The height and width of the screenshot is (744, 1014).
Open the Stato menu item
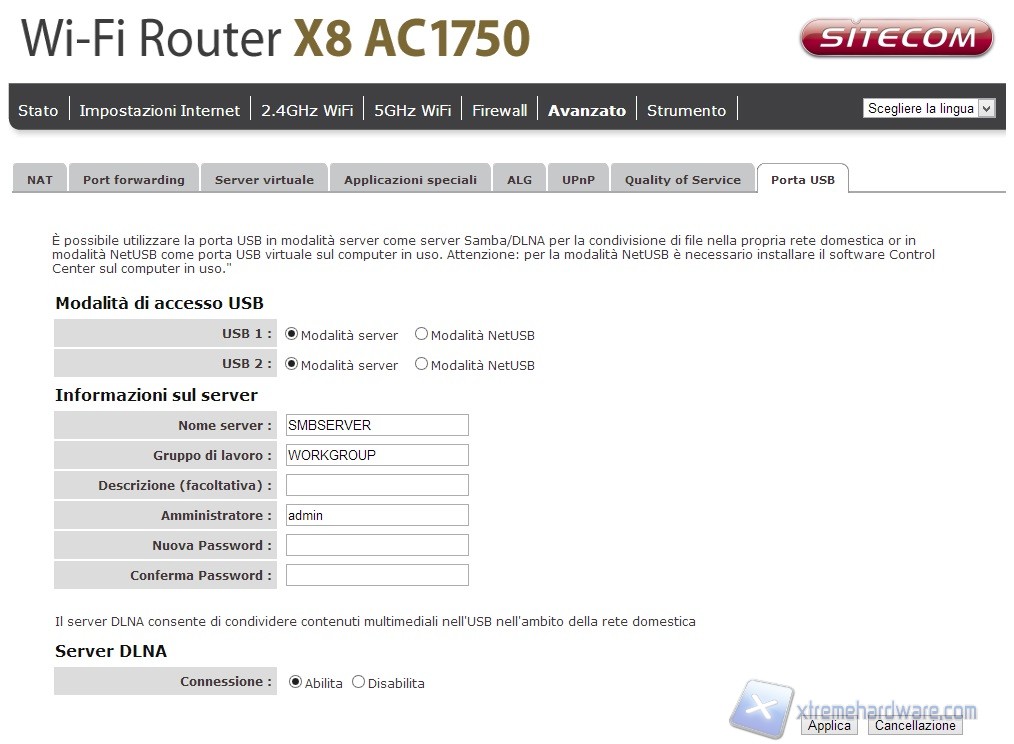(38, 111)
